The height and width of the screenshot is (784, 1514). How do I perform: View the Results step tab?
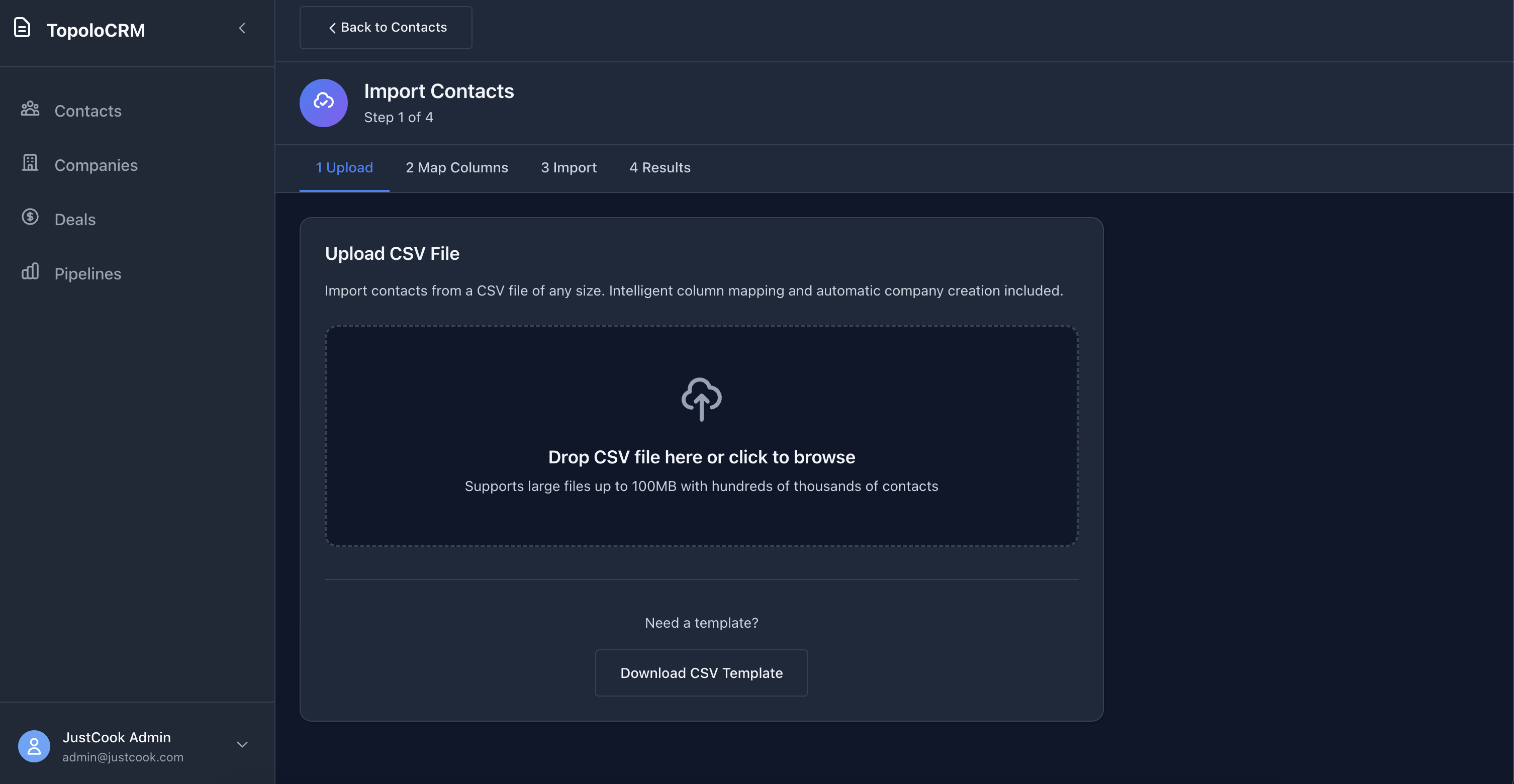660,167
